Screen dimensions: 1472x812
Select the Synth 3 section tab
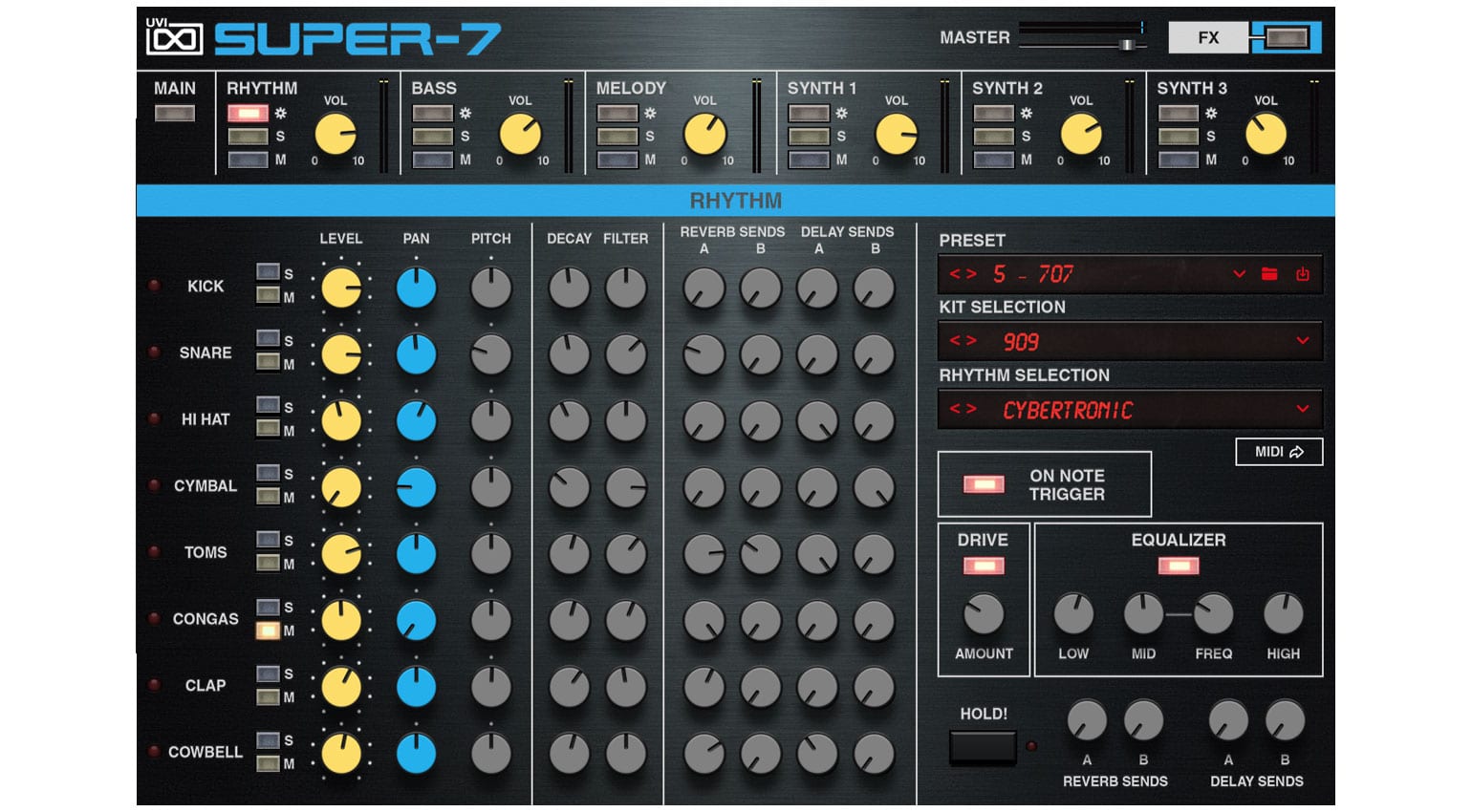click(x=1192, y=88)
